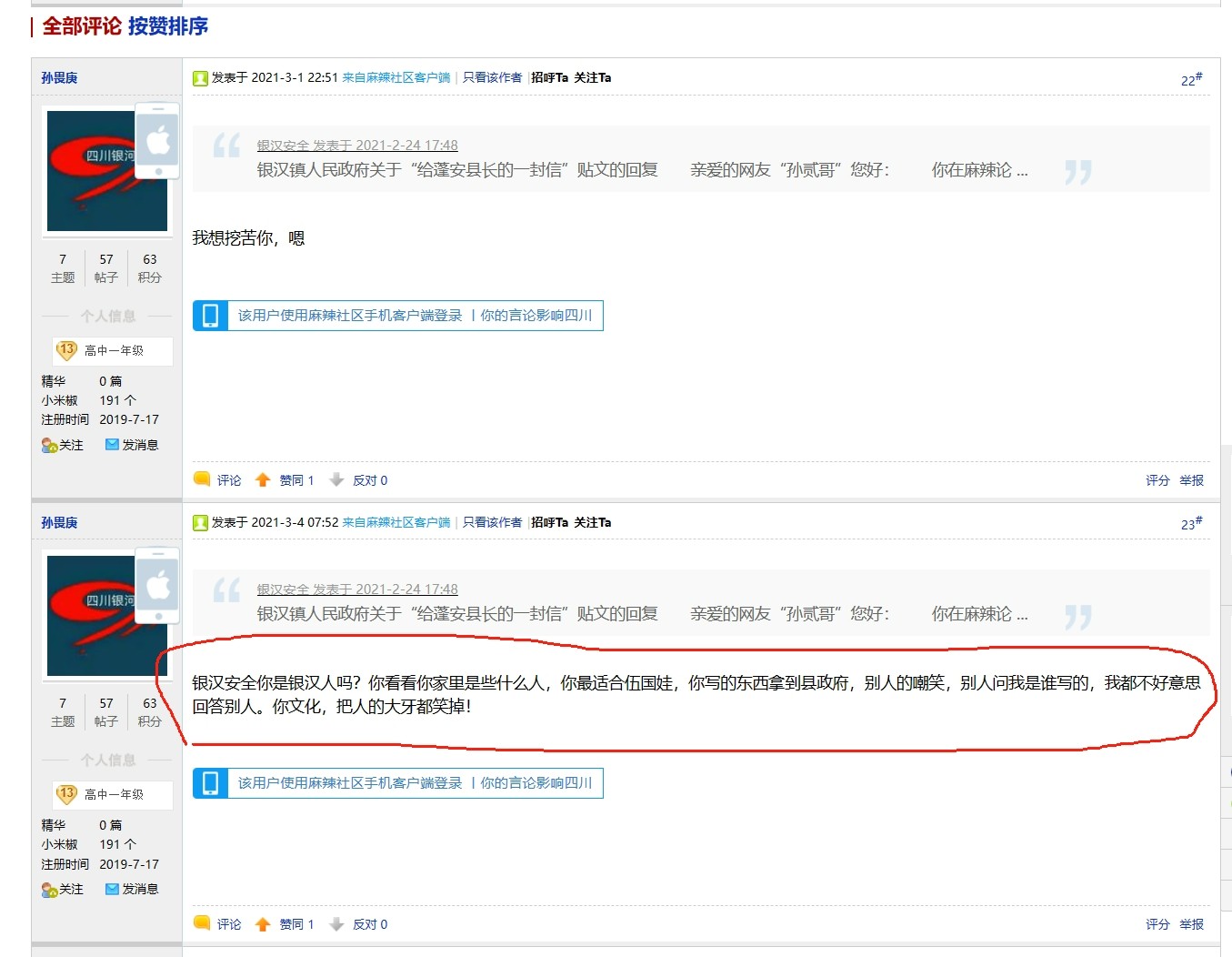Click level 13 badge in first user panel

(66, 350)
